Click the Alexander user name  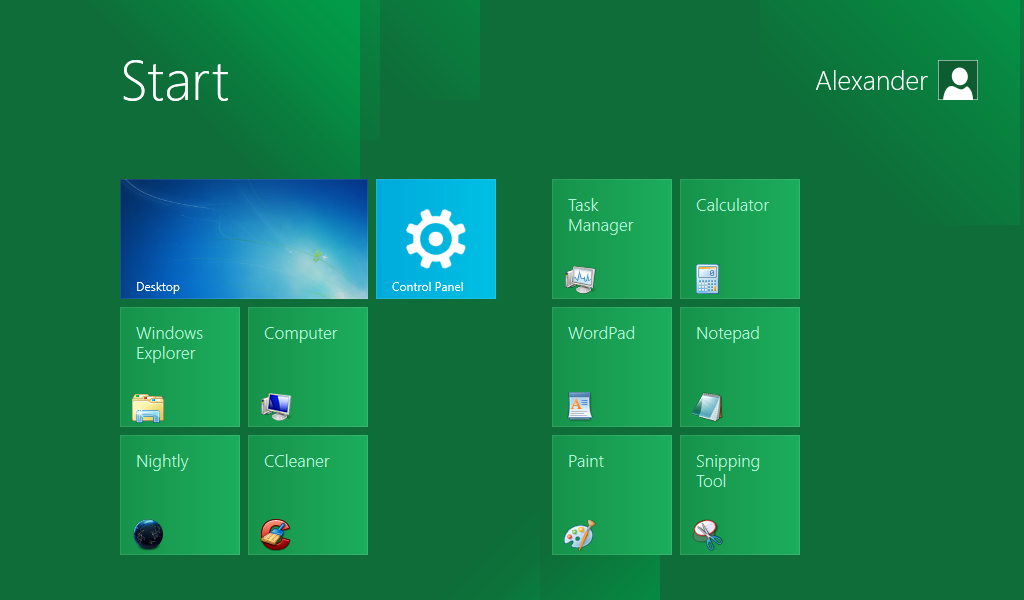pos(871,81)
